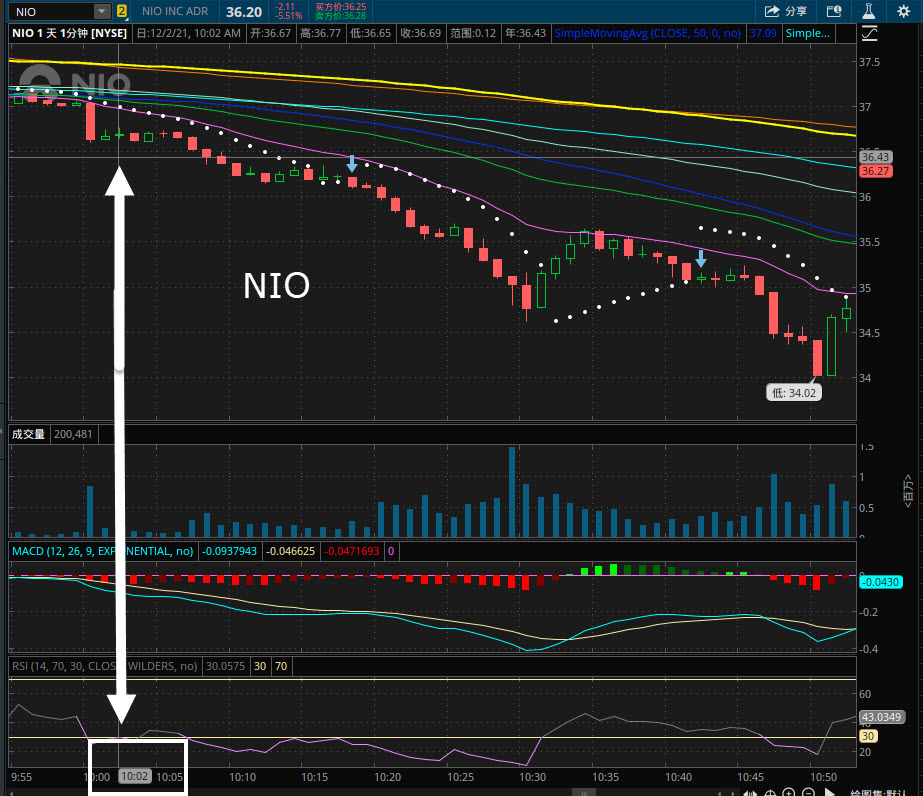
Task: Open the gear settings icon
Action: (904, 11)
